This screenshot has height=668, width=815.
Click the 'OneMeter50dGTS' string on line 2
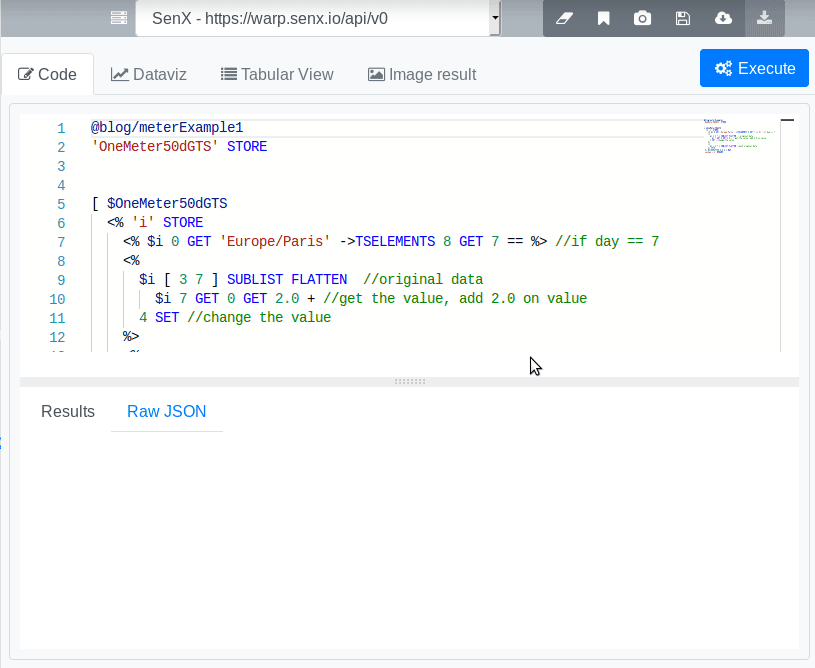pyautogui.click(x=155, y=147)
